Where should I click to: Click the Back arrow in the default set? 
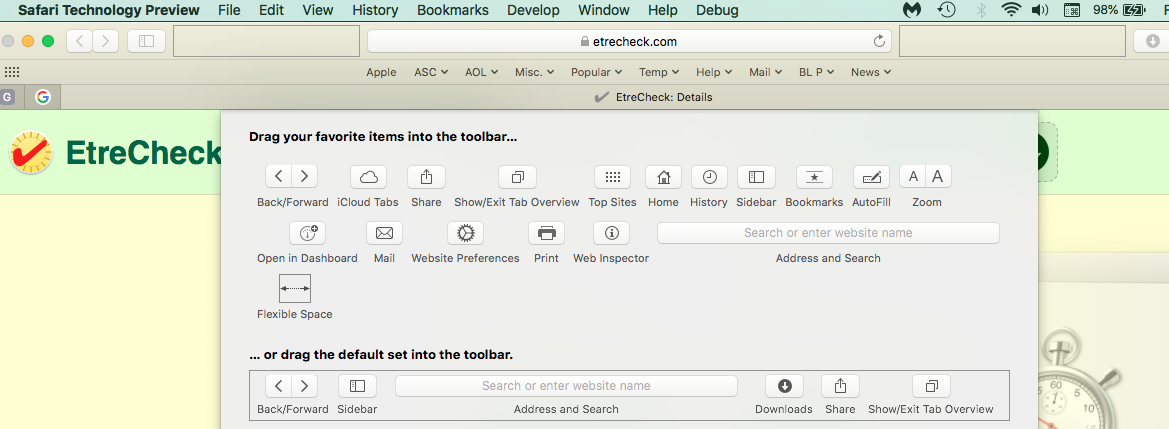[279, 386]
